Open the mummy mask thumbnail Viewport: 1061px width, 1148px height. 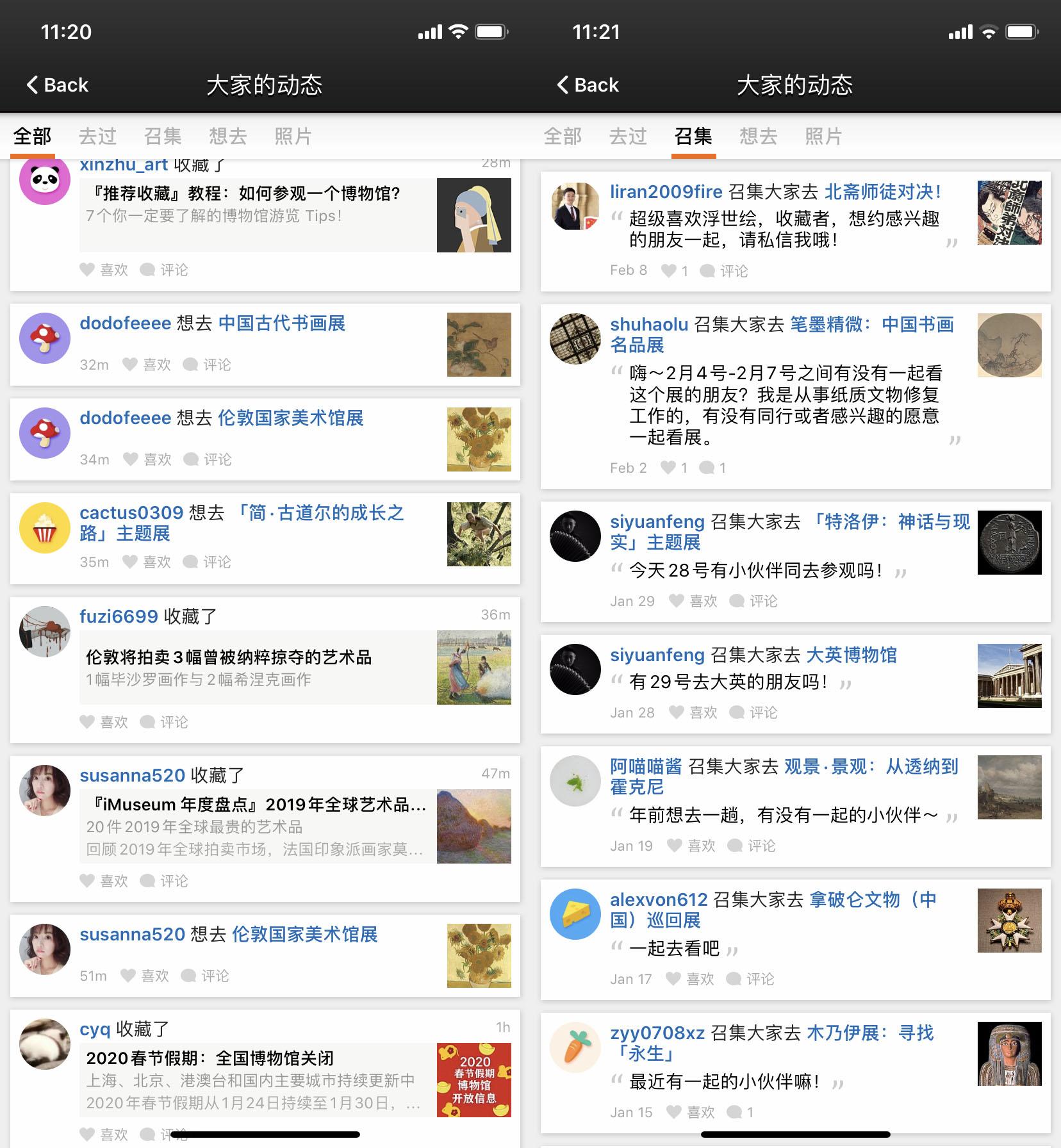[x=1010, y=1054]
